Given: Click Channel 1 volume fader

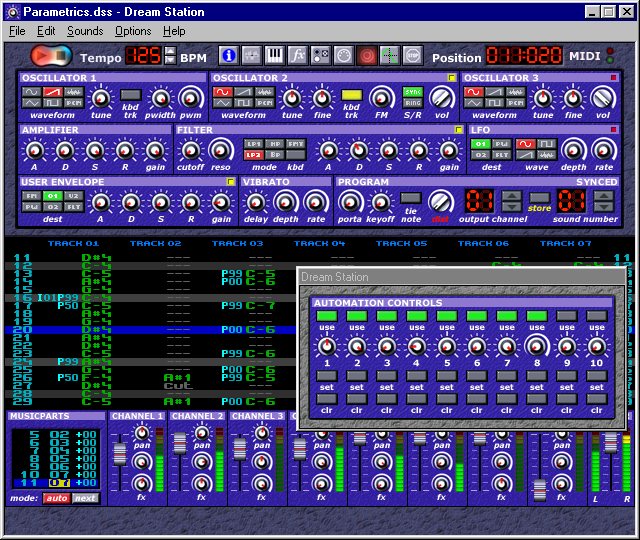Looking at the screenshot, I should click(120, 453).
